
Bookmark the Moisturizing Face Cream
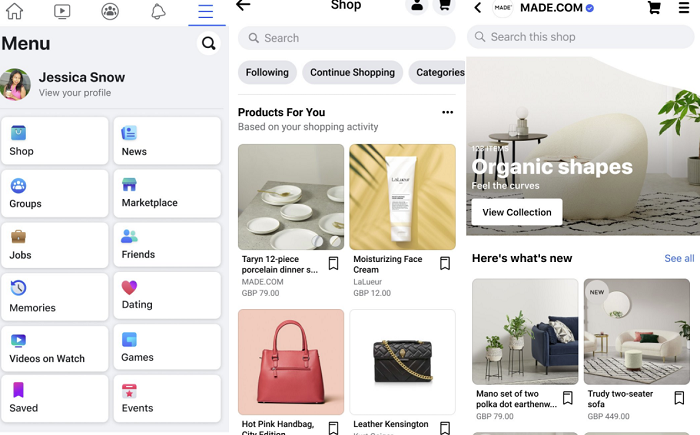coord(445,264)
